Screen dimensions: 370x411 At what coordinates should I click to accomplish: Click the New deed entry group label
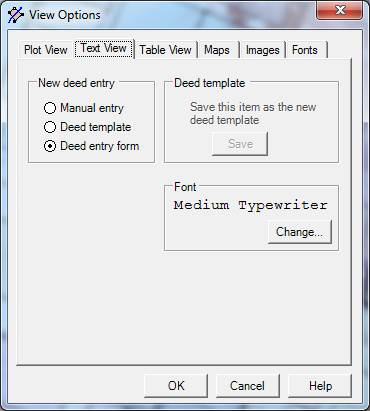click(x=76, y=83)
